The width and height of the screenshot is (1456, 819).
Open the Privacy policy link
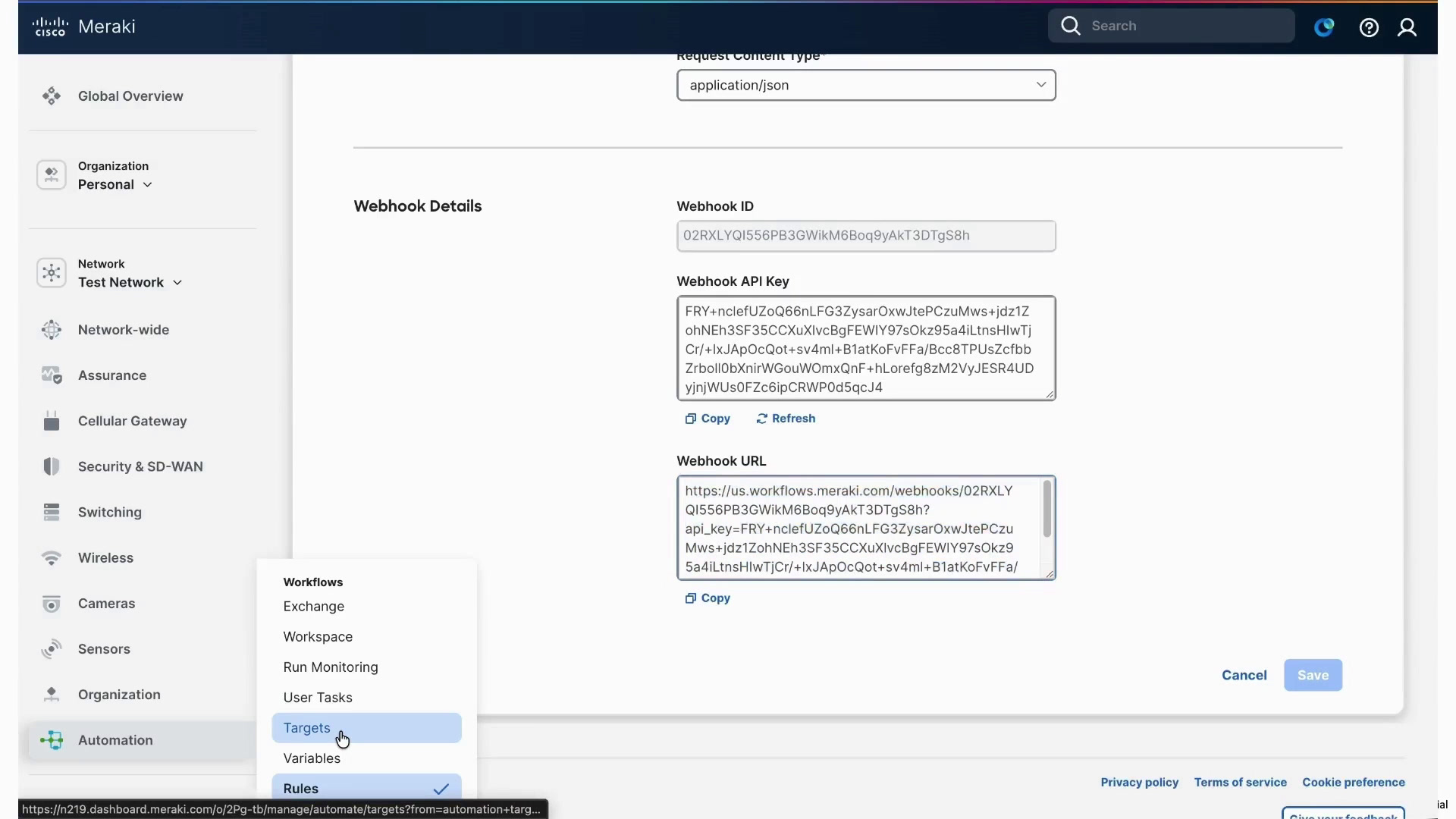[1139, 783]
